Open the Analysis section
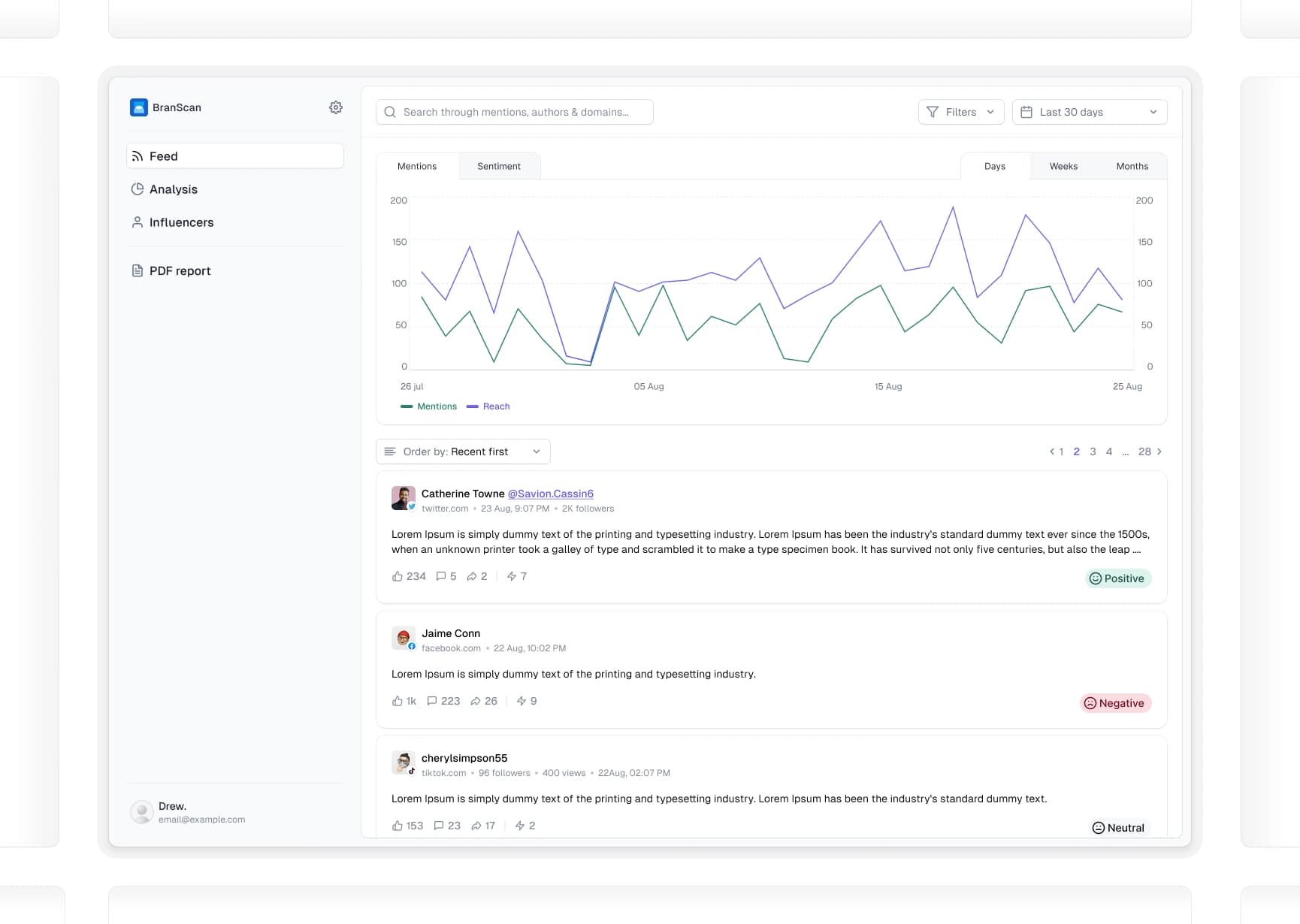The image size is (1300, 924). pos(235,189)
